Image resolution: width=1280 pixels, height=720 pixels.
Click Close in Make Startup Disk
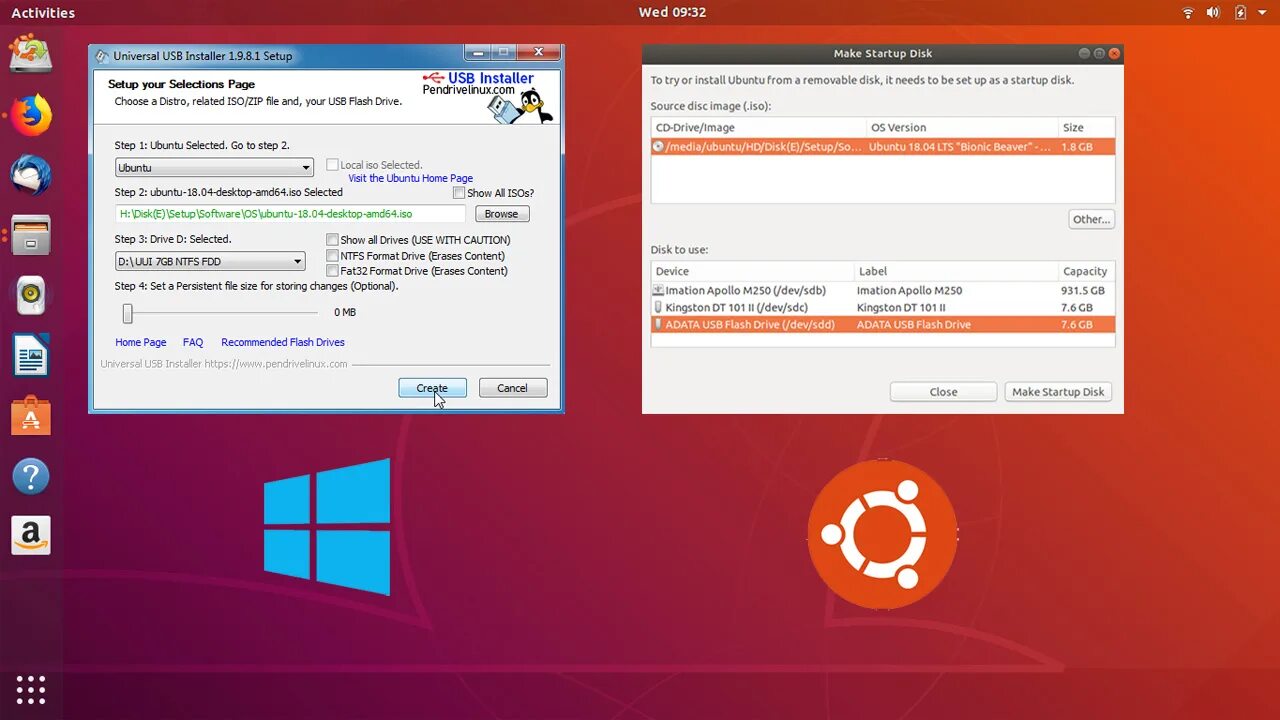(943, 392)
